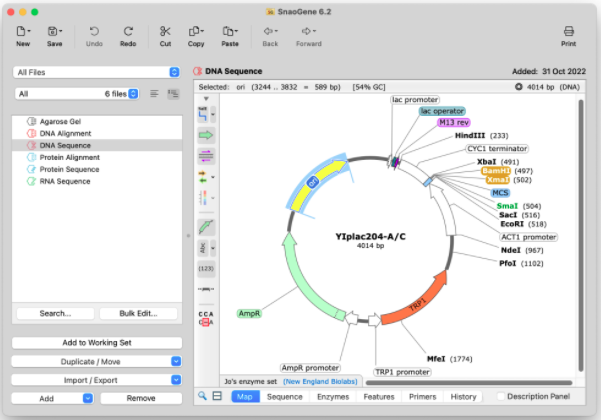Click the Paste toolbar icon

[230, 31]
